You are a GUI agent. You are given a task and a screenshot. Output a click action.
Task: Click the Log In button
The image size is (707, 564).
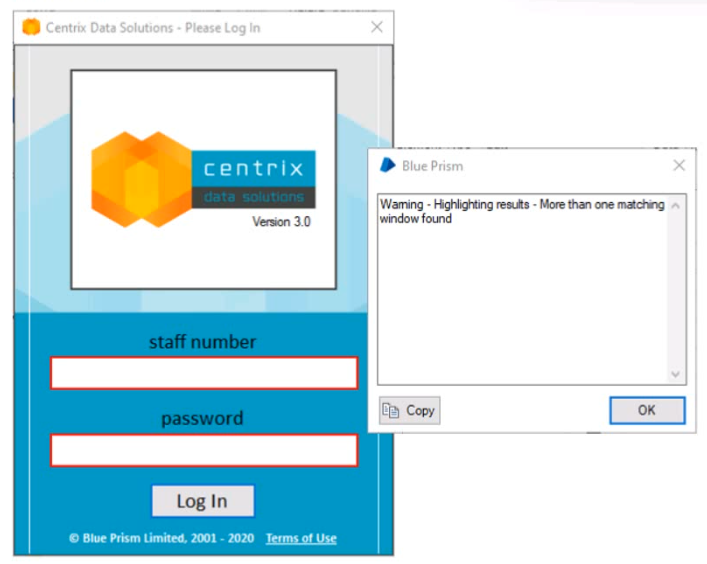[203, 501]
